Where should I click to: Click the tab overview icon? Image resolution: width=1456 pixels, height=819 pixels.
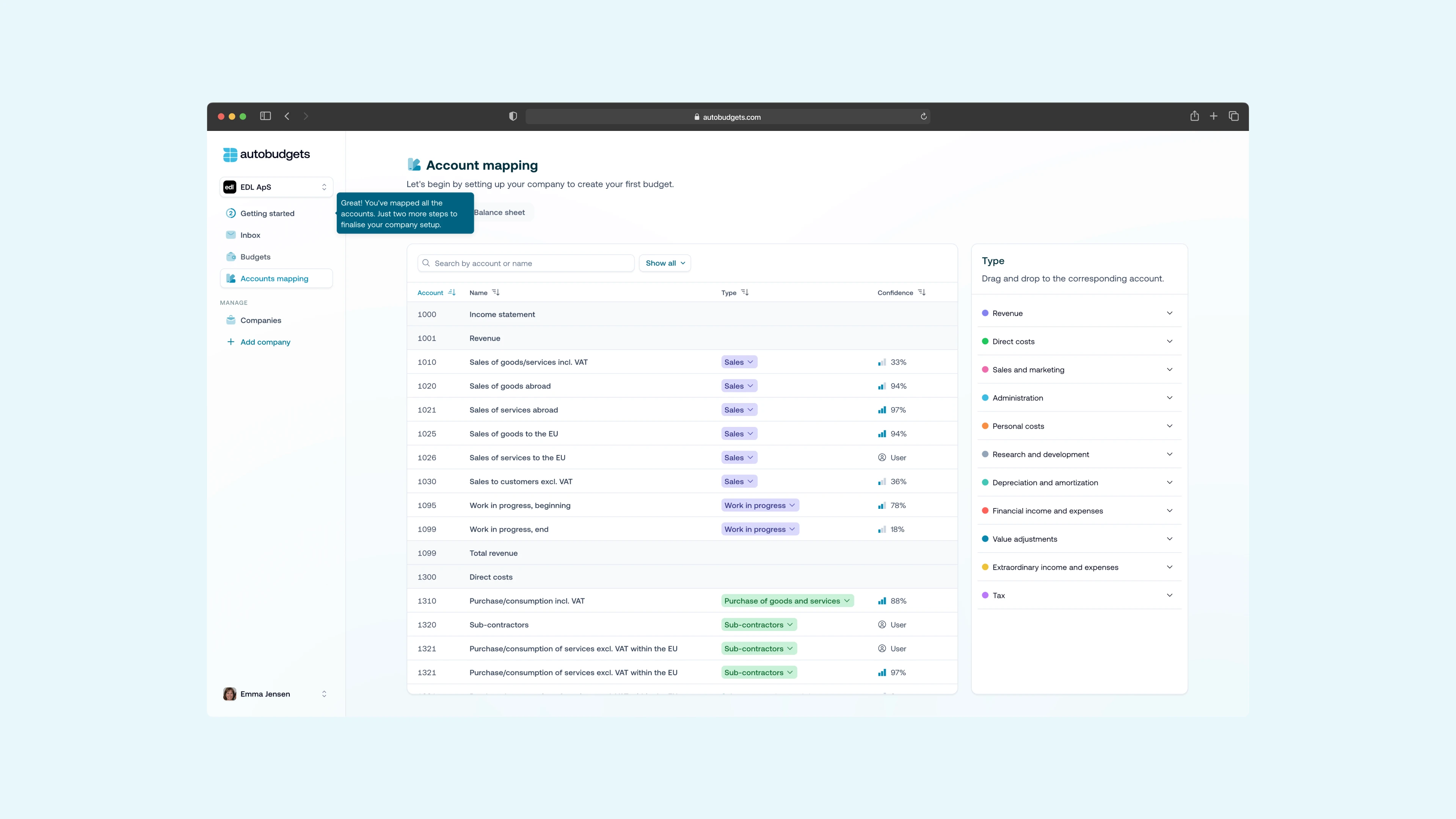pos(1234,116)
